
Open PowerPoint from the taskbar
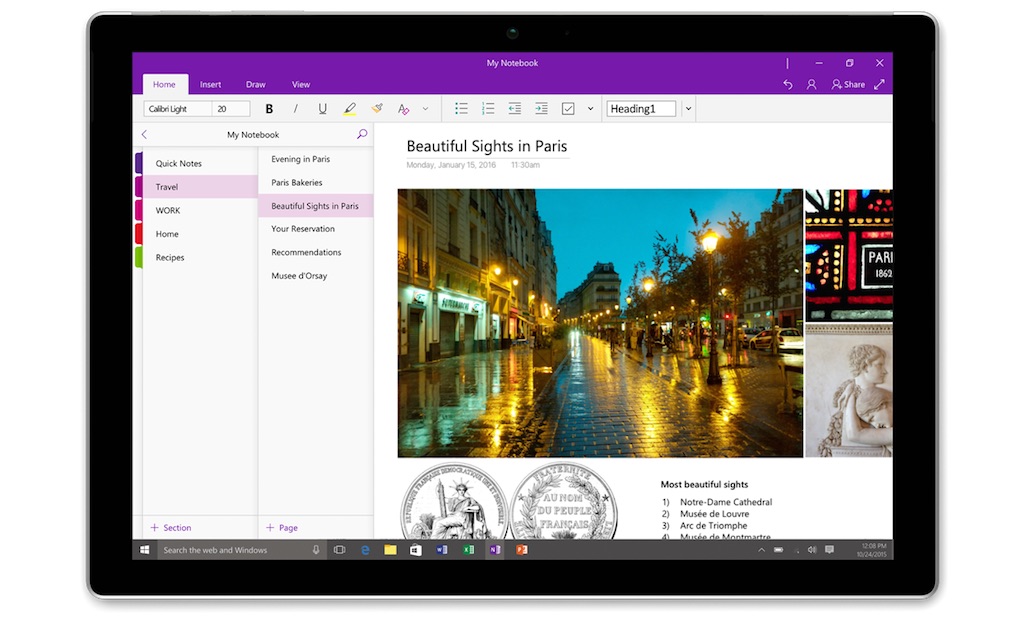click(521, 550)
